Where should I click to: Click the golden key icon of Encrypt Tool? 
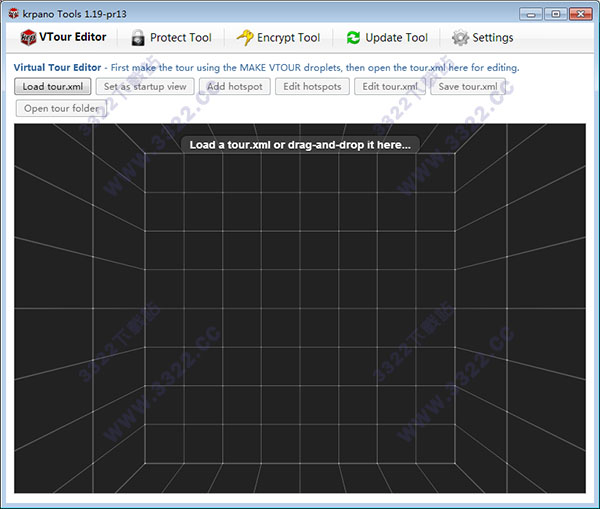click(x=245, y=38)
